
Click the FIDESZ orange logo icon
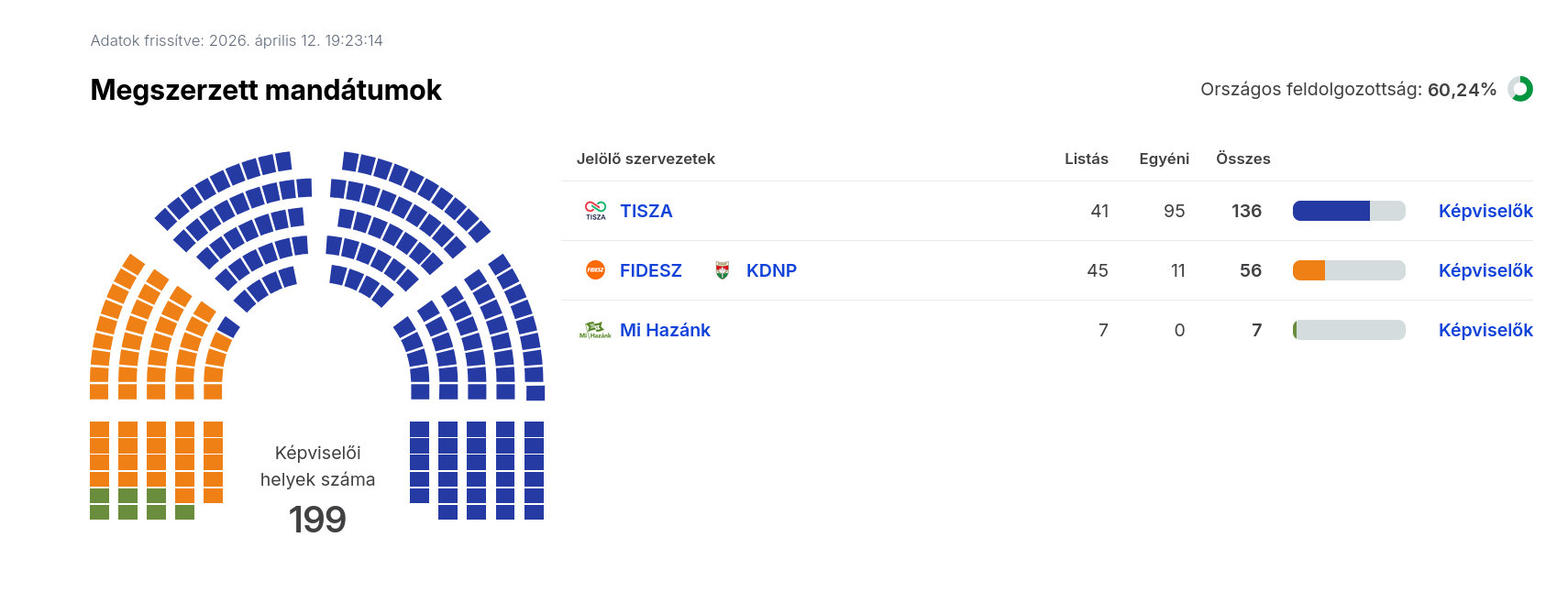pyautogui.click(x=595, y=270)
